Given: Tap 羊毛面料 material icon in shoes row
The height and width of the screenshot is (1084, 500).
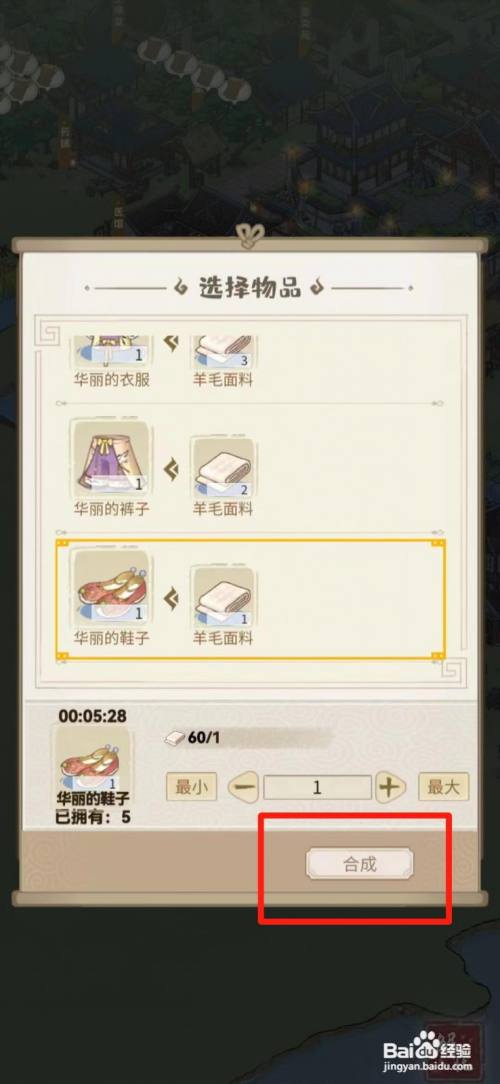Looking at the screenshot, I should pyautogui.click(x=222, y=597).
